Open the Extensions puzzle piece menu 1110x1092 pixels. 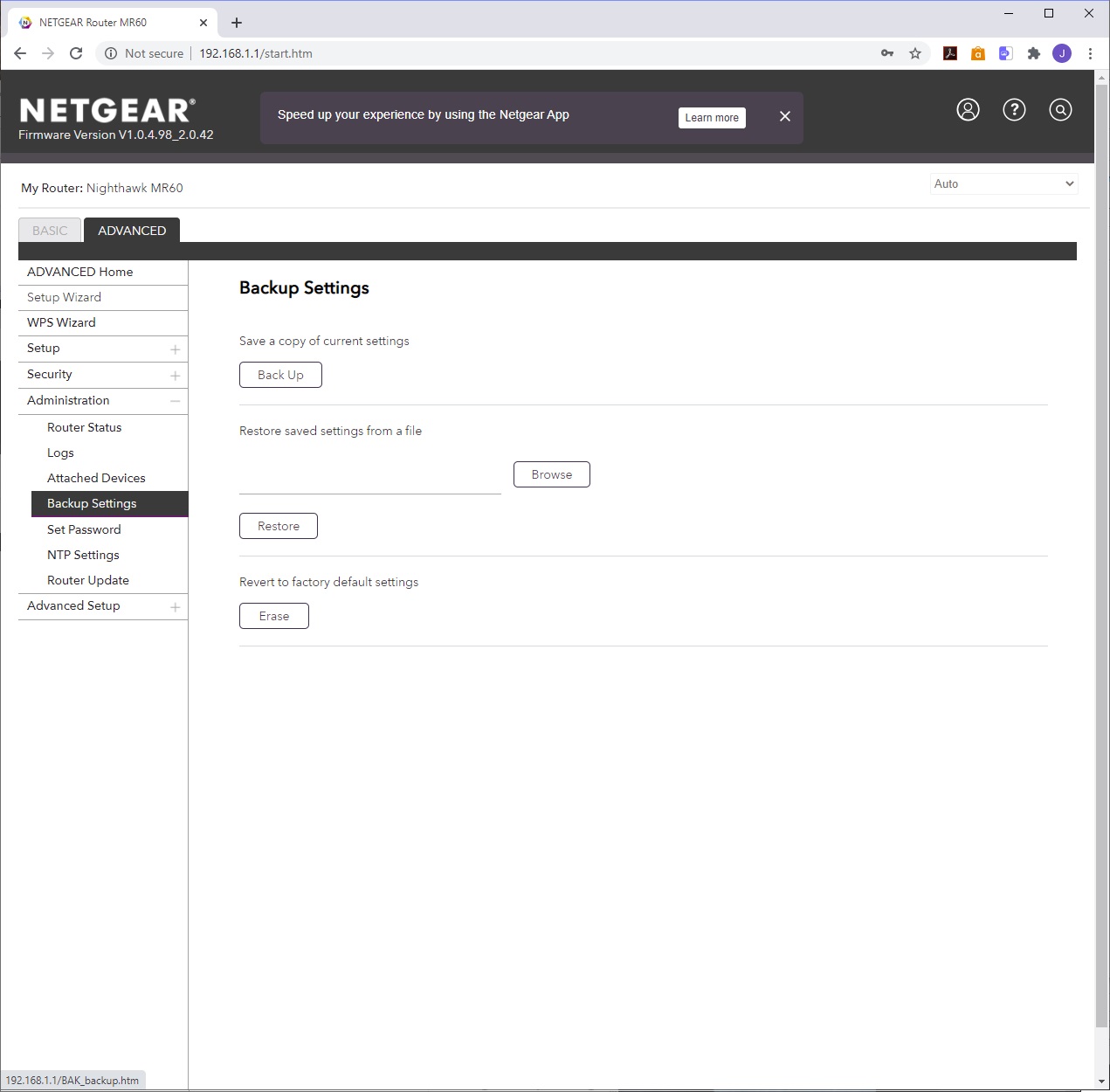coord(1034,53)
